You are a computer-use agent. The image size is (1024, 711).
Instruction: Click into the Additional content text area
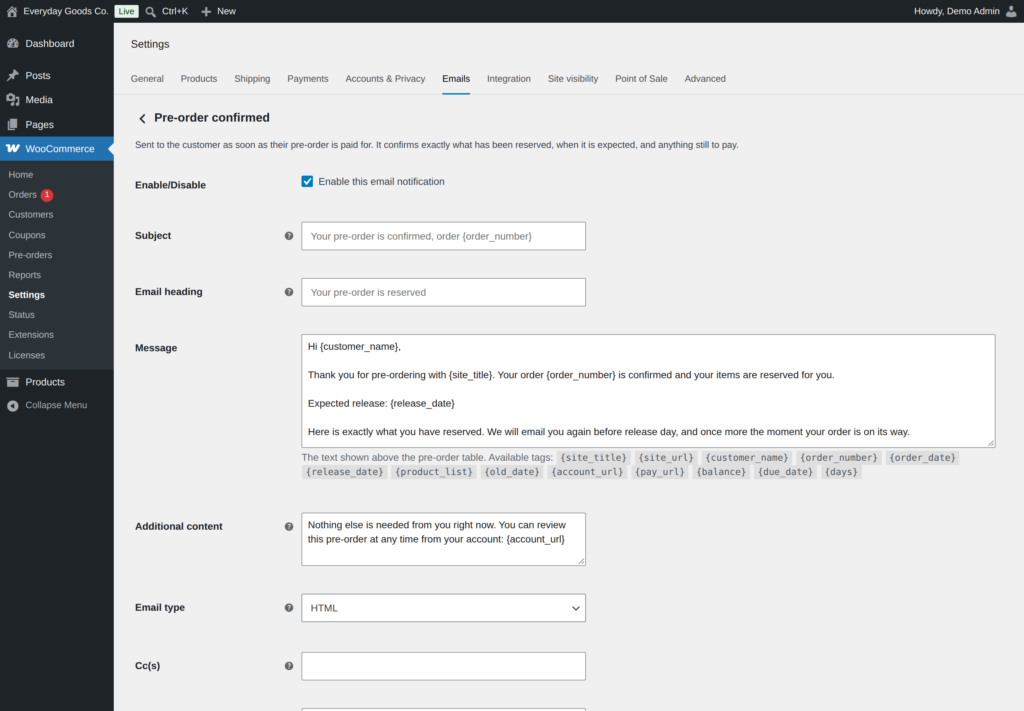[443, 539]
